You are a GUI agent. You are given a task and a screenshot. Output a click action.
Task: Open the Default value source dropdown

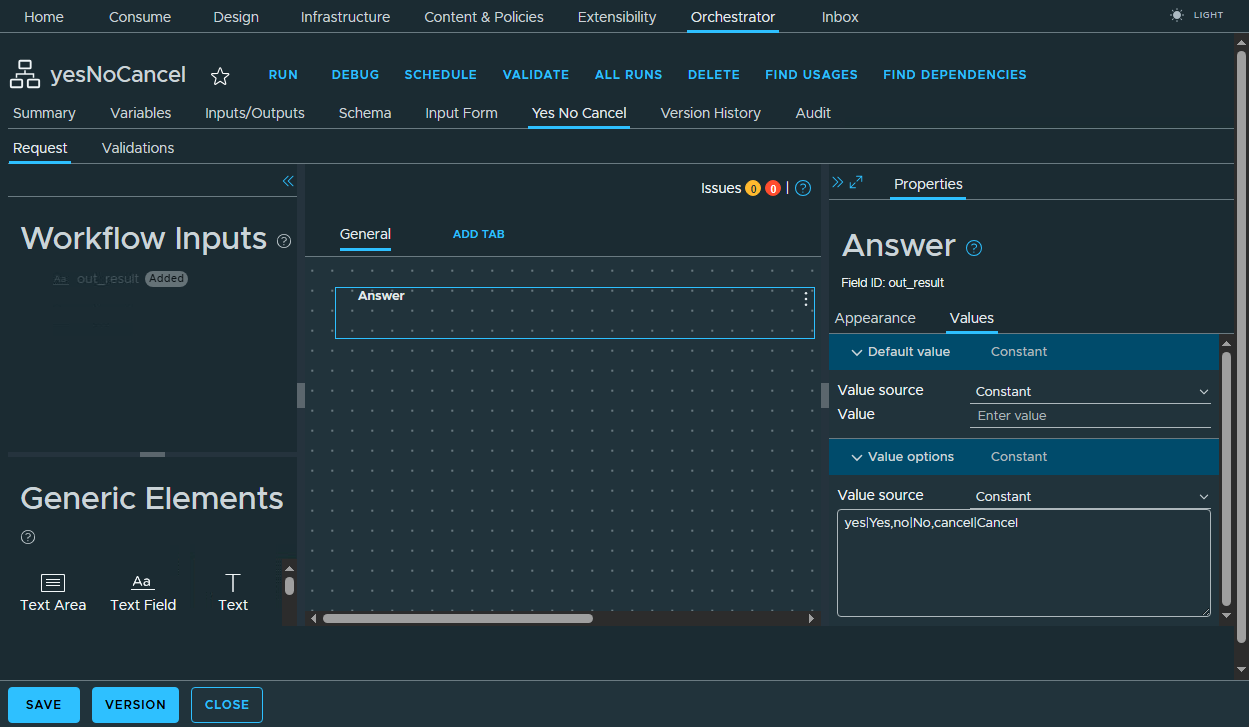pyautogui.click(x=1090, y=392)
